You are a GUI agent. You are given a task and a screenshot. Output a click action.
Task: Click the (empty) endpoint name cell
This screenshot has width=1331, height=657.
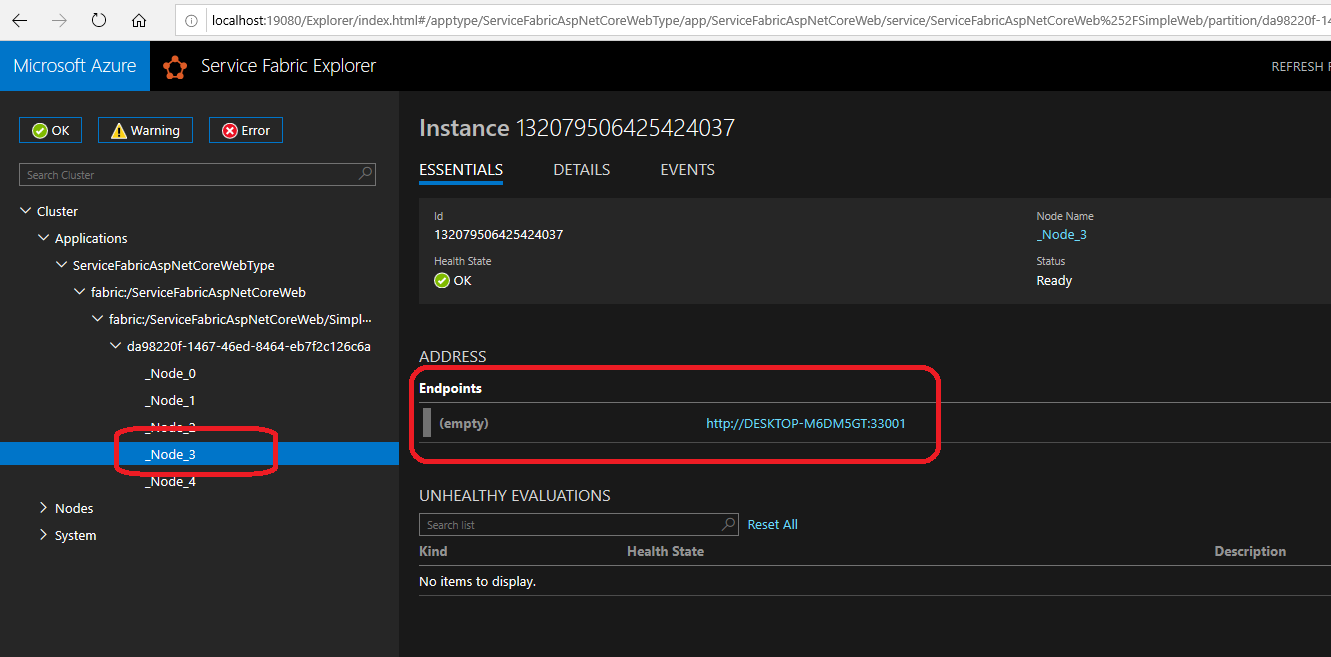click(x=464, y=423)
